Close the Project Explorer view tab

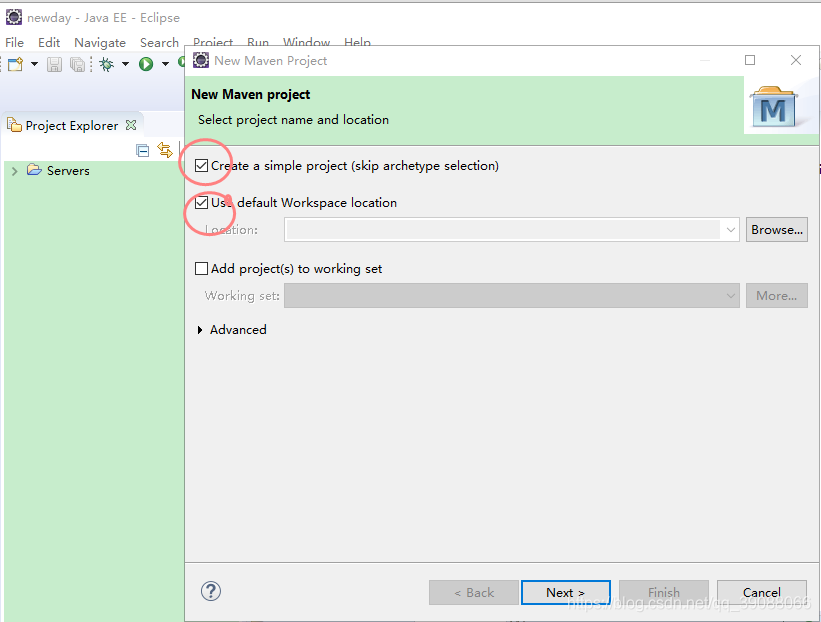(131, 125)
